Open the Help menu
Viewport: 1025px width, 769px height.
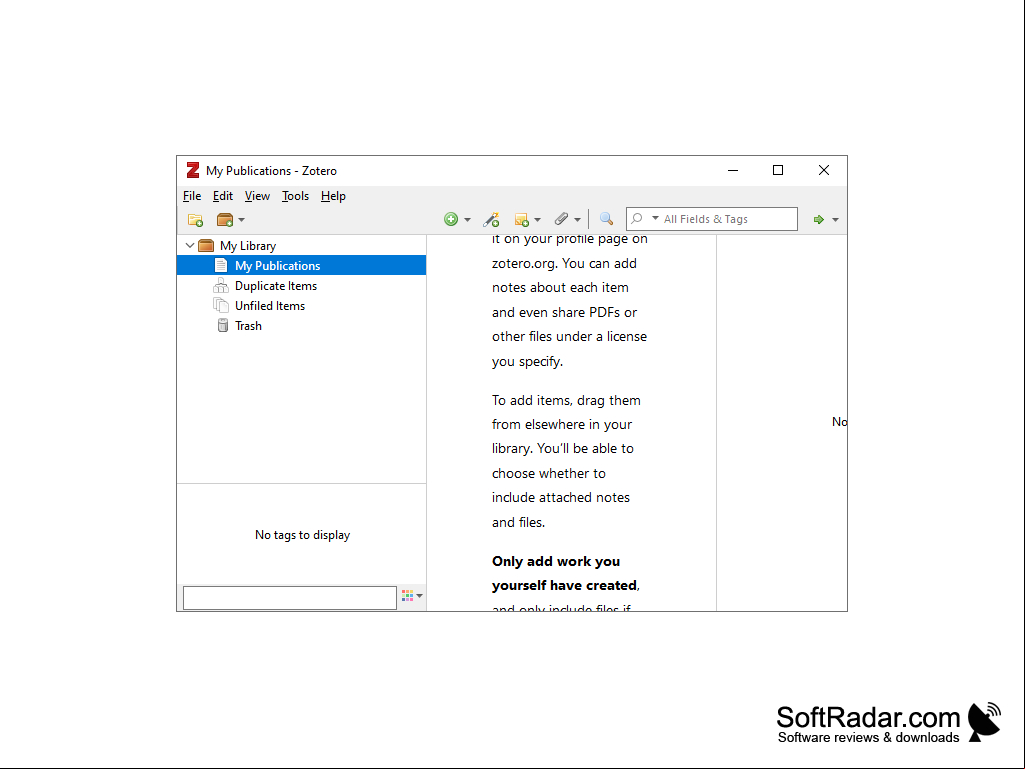[333, 196]
